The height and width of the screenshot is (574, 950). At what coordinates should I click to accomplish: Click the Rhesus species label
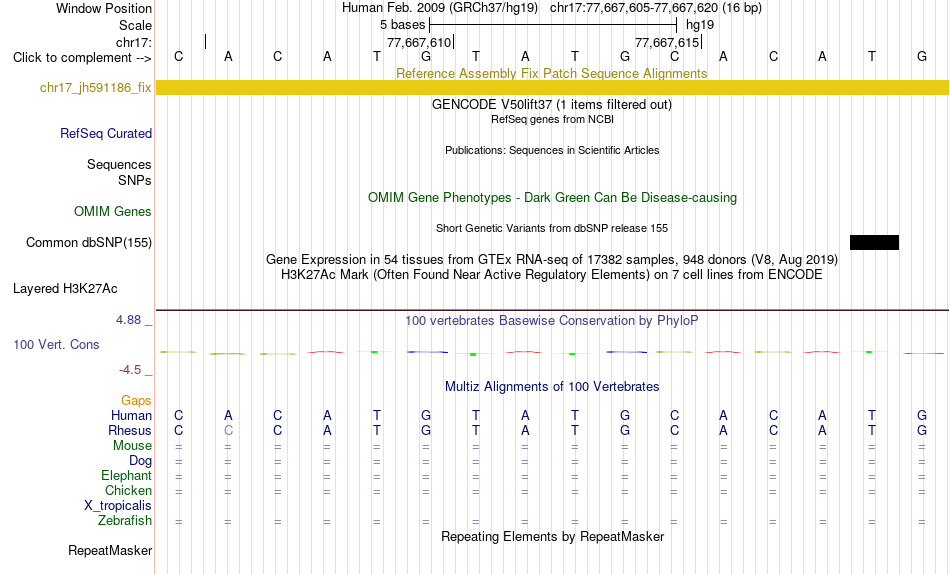click(130, 430)
